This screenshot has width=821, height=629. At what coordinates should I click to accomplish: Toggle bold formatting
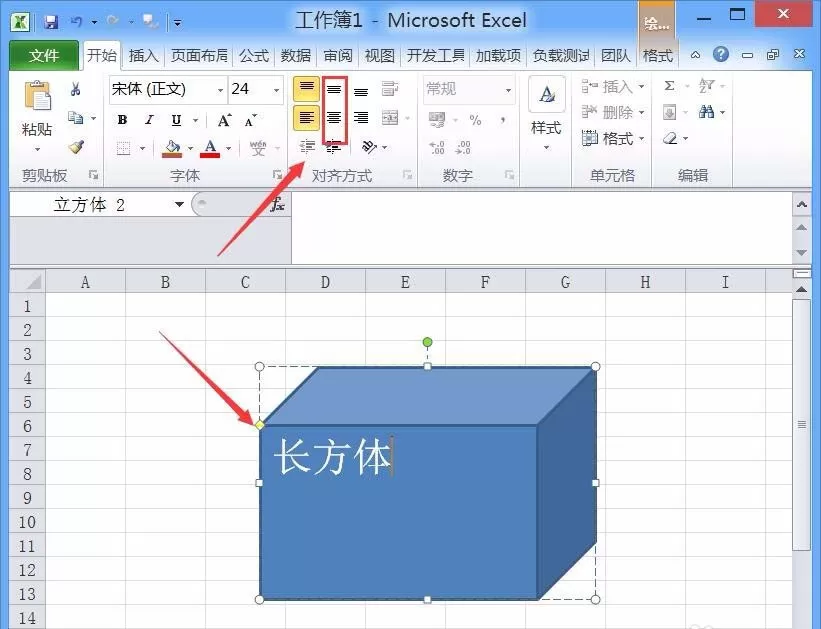click(123, 120)
